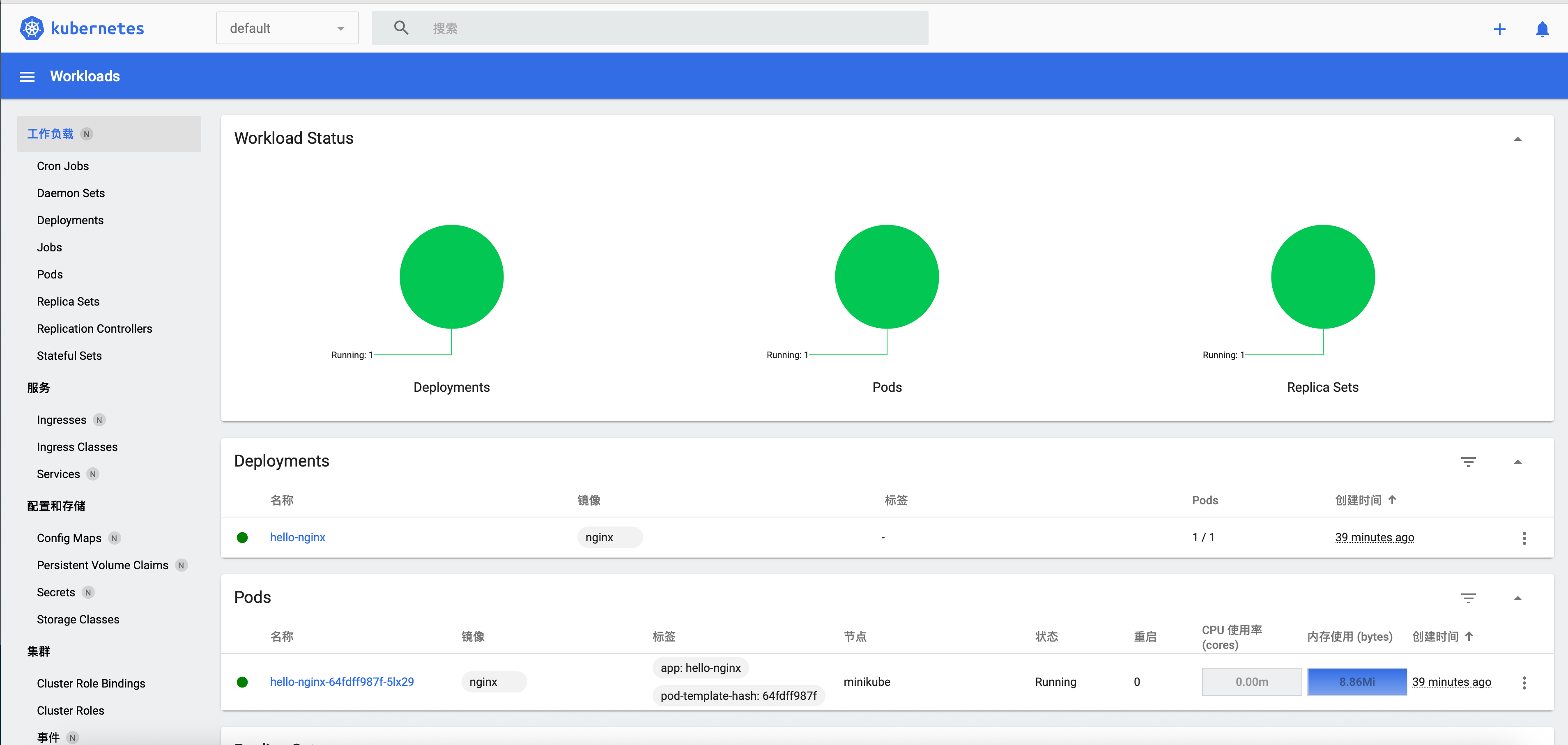
Task: Collapse the Pods card
Action: point(1517,598)
